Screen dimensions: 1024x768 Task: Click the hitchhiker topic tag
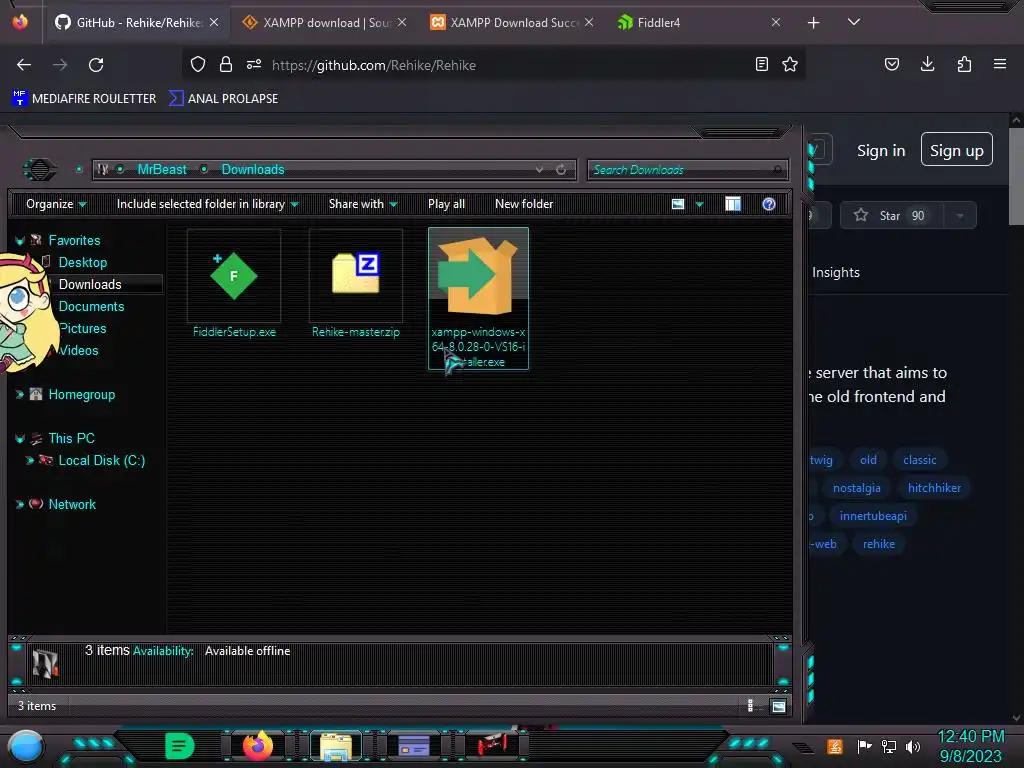(x=934, y=488)
